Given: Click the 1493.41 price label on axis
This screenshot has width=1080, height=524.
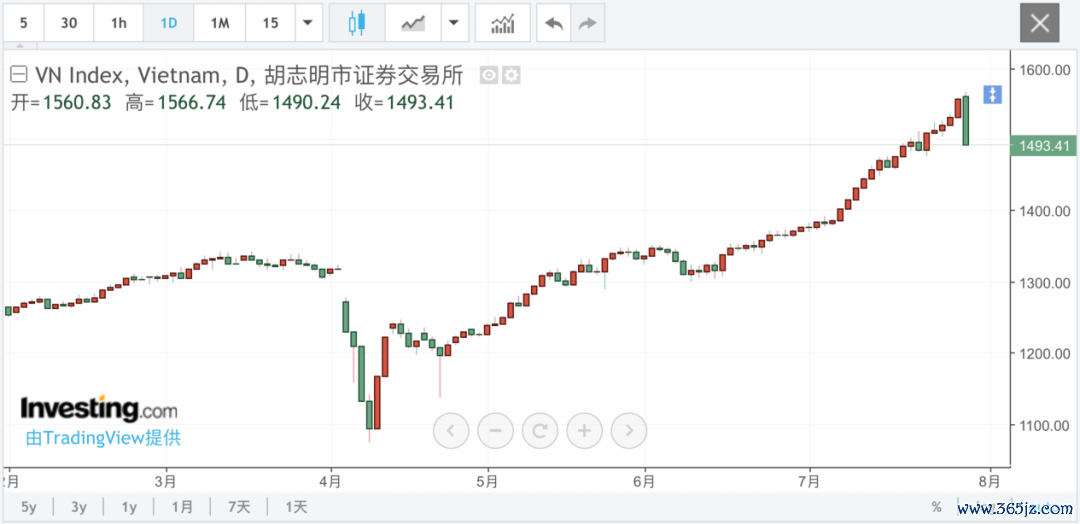Looking at the screenshot, I should [1042, 145].
